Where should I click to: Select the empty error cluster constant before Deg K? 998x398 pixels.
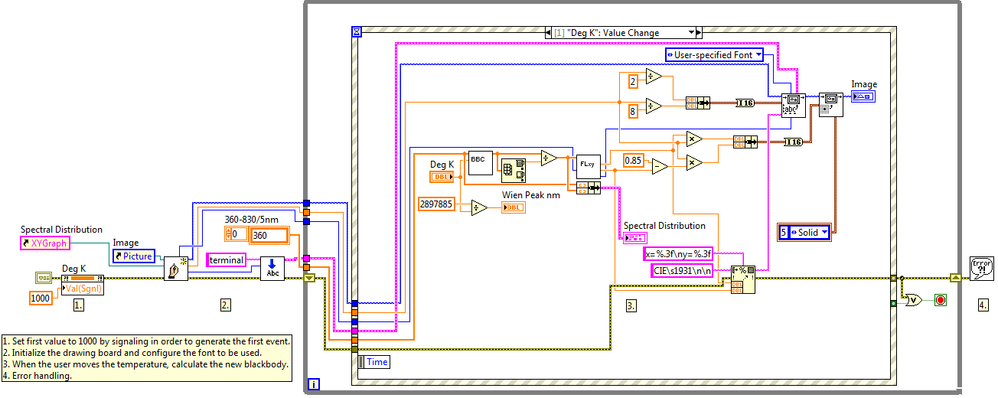(42, 278)
